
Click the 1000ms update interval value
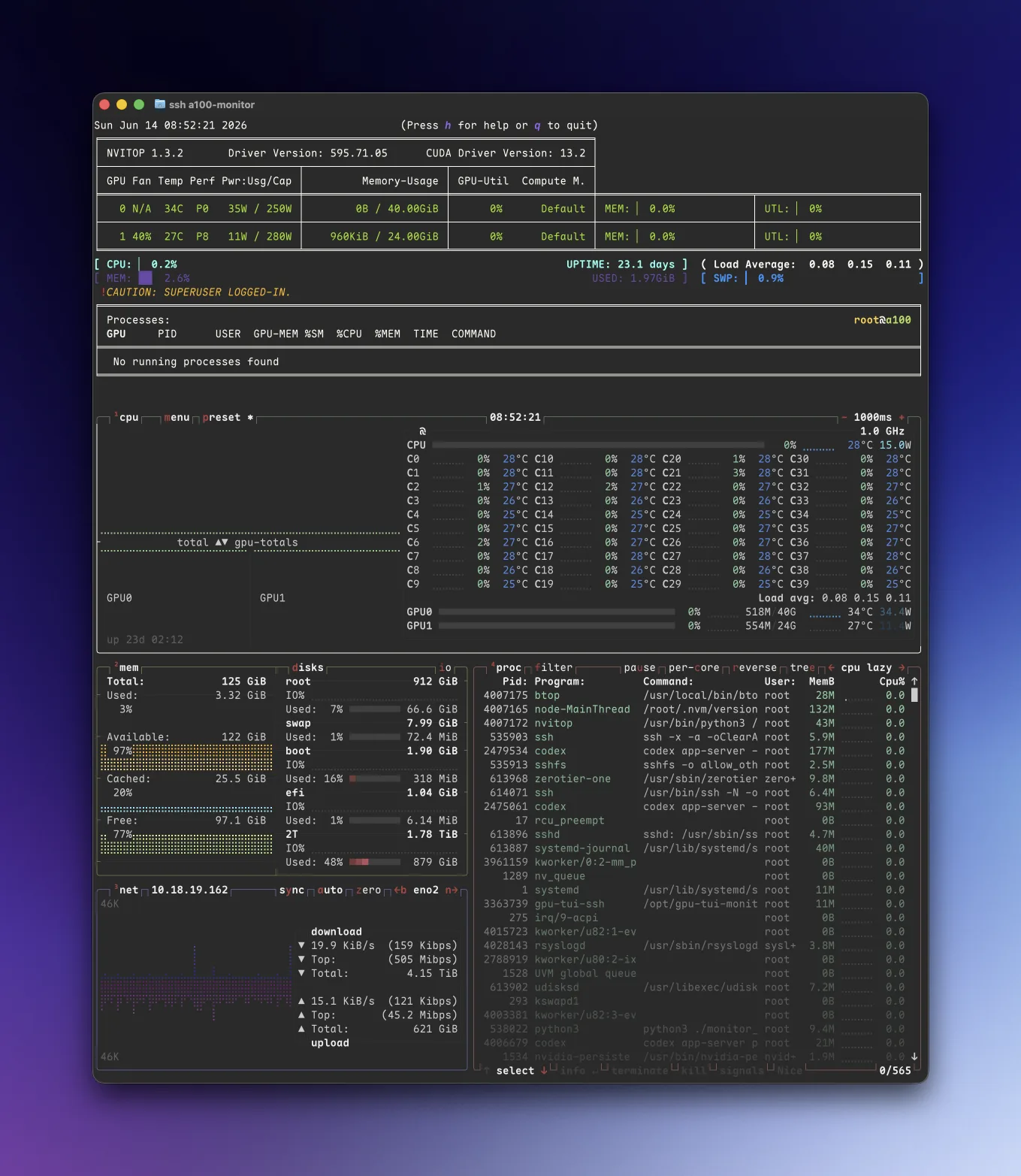point(873,417)
